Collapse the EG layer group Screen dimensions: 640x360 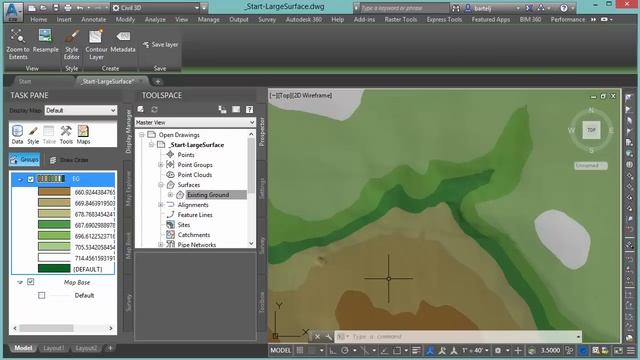coord(20,179)
